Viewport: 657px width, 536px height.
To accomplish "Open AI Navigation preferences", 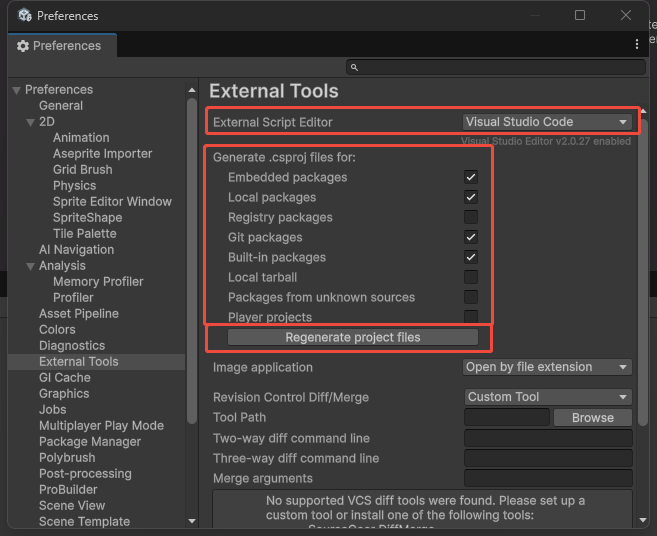I will 77,250.
